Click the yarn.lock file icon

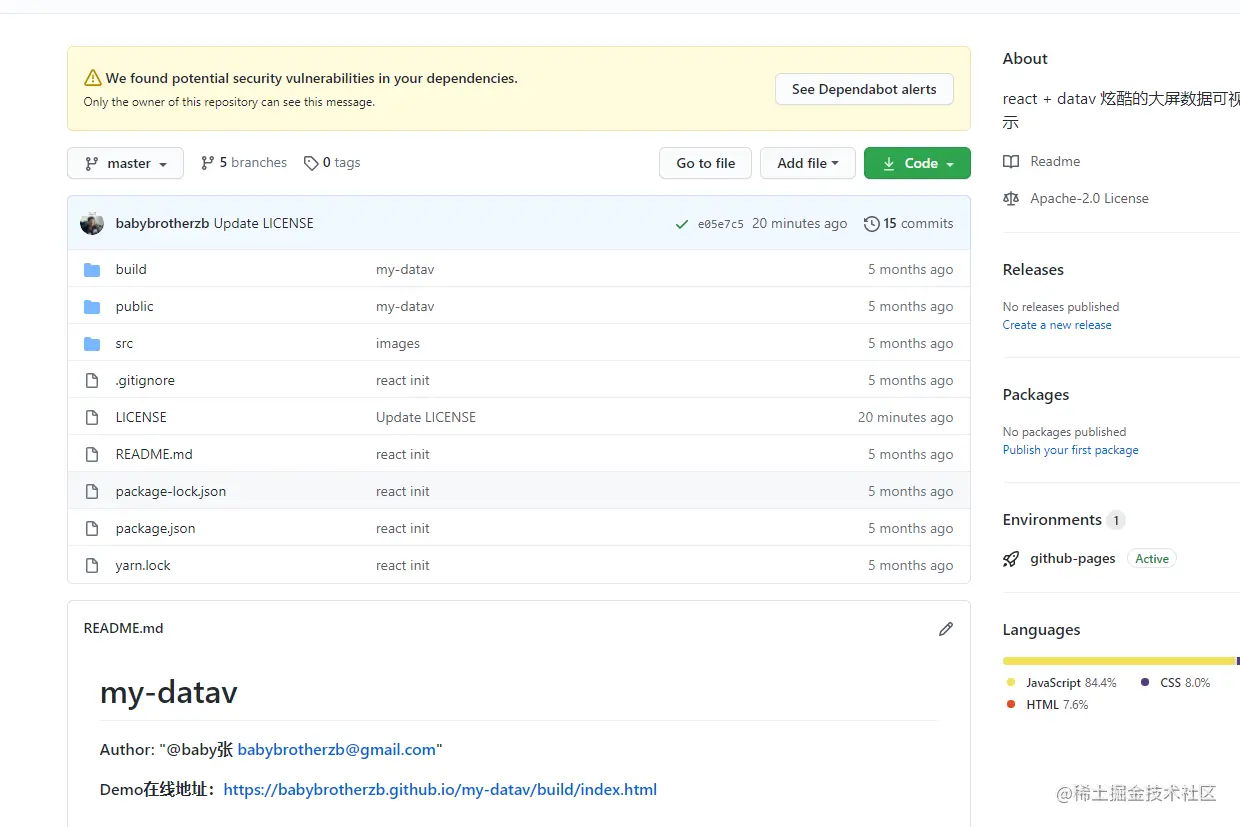(92, 565)
